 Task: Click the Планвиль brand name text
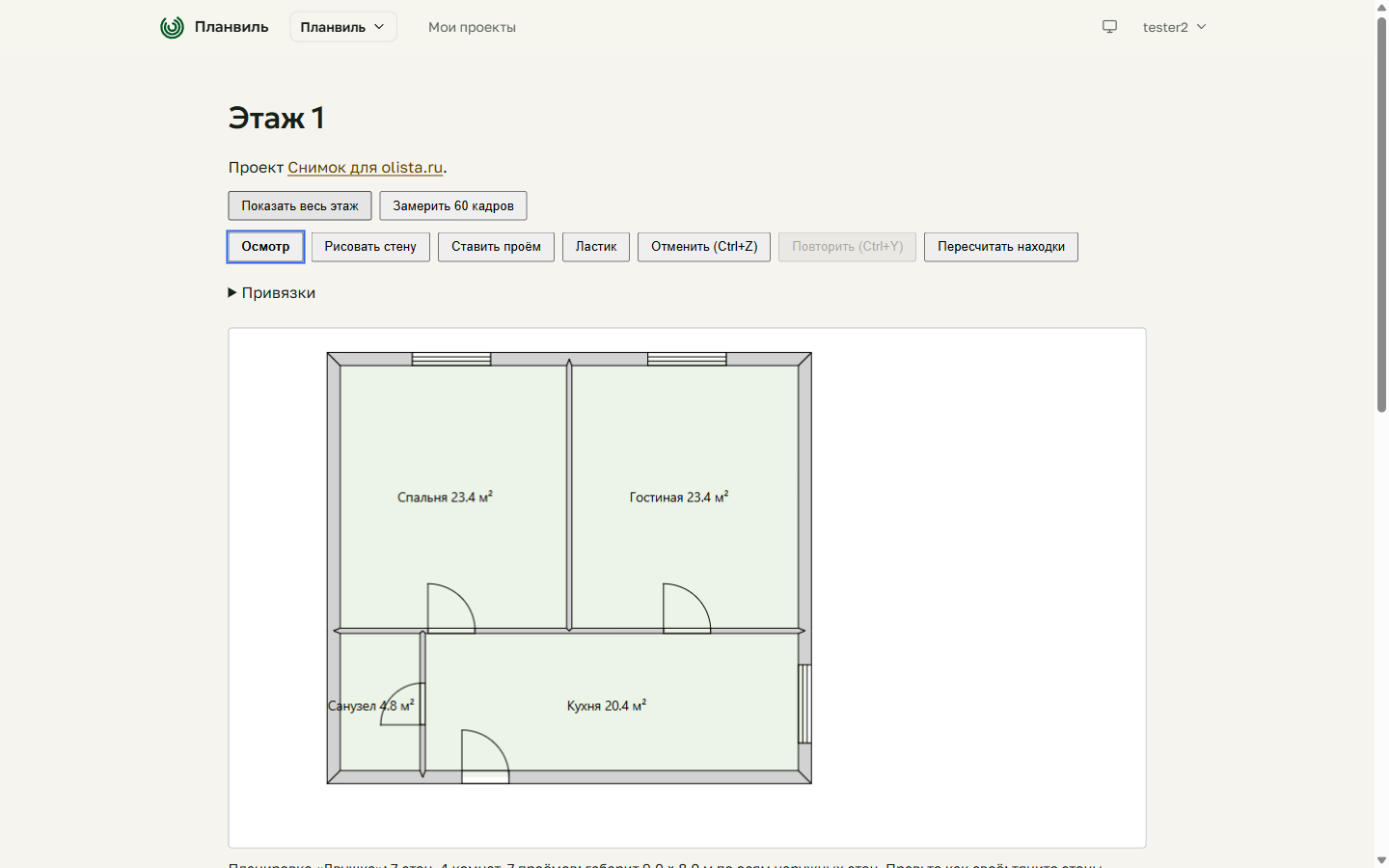coord(231,27)
